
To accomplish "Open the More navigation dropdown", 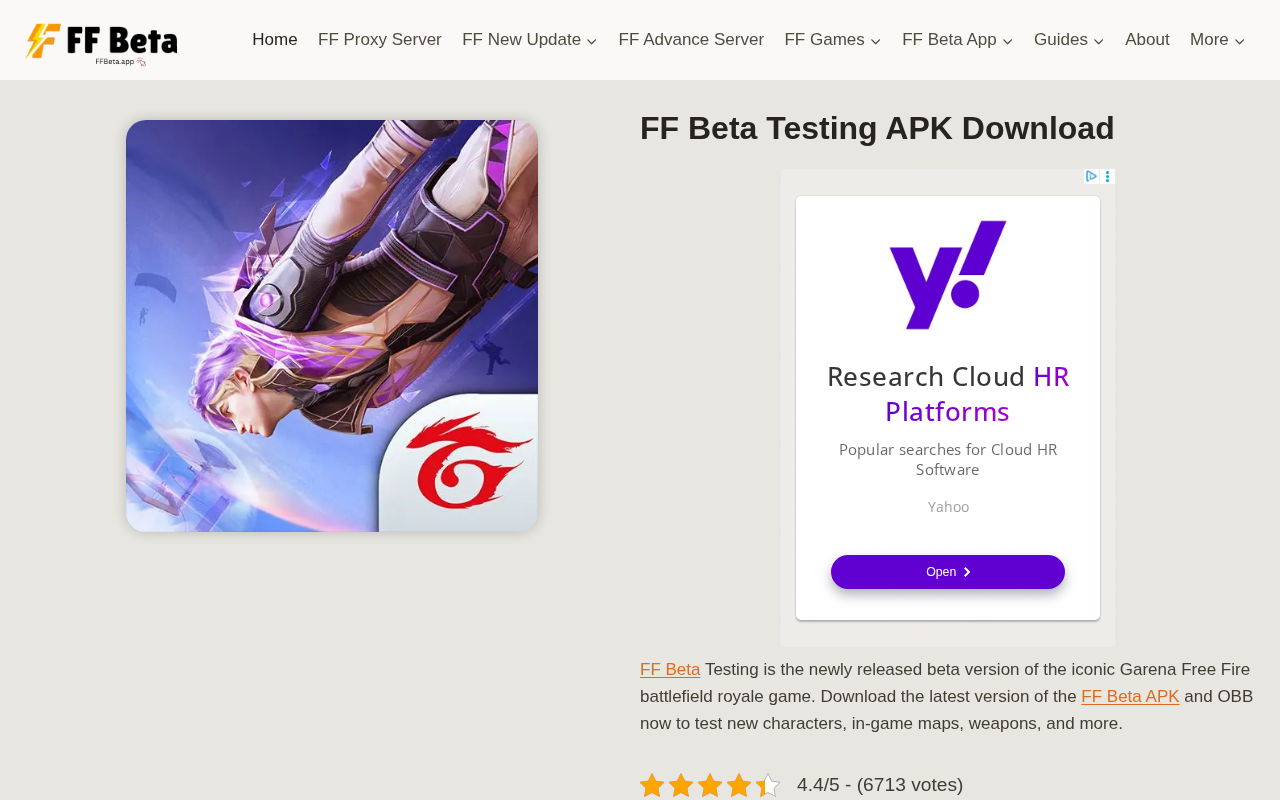I will [x=1217, y=40].
